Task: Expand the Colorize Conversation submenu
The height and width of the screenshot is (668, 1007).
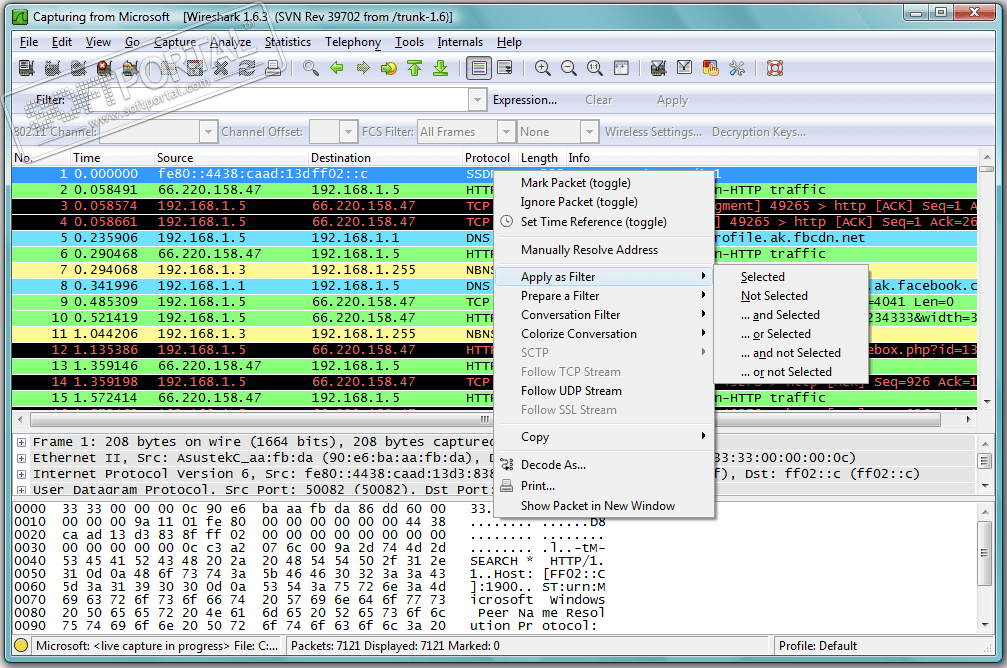Action: (x=602, y=334)
